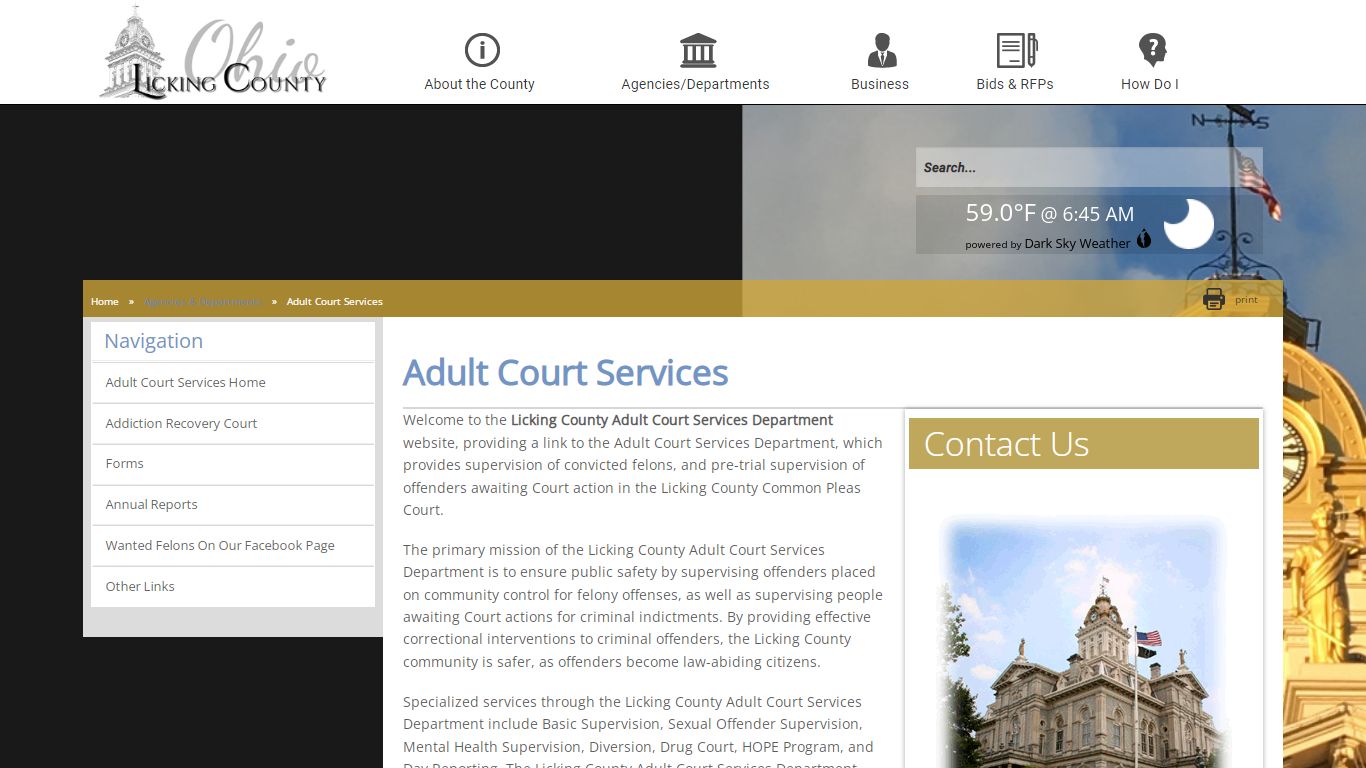Open the Annual Reports link
Screen dimensions: 1366x768
[233, 505]
